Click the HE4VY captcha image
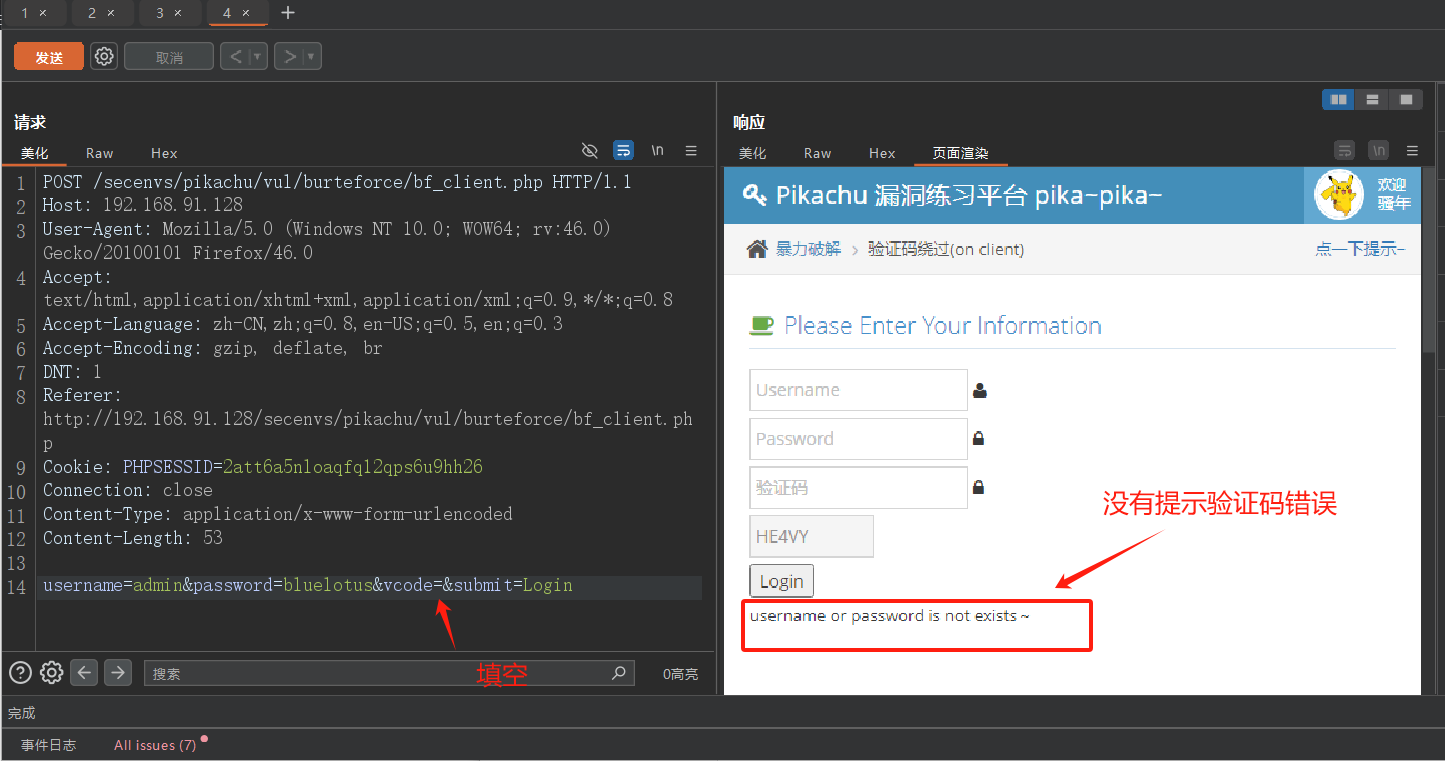The width and height of the screenshot is (1445, 761). point(811,536)
